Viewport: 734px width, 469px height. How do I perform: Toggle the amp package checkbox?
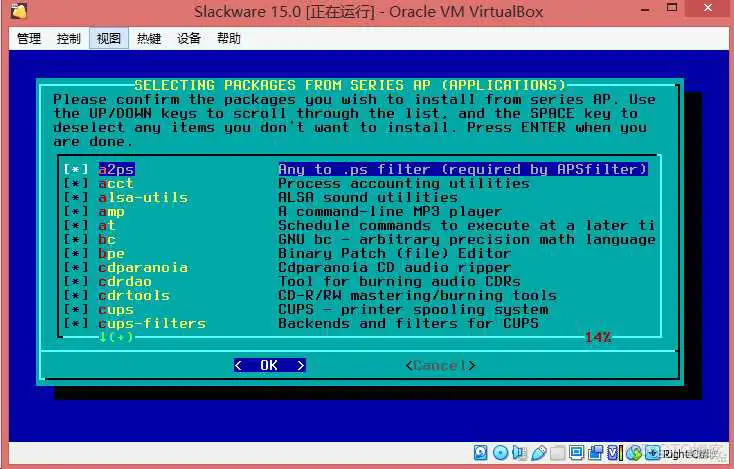76,211
